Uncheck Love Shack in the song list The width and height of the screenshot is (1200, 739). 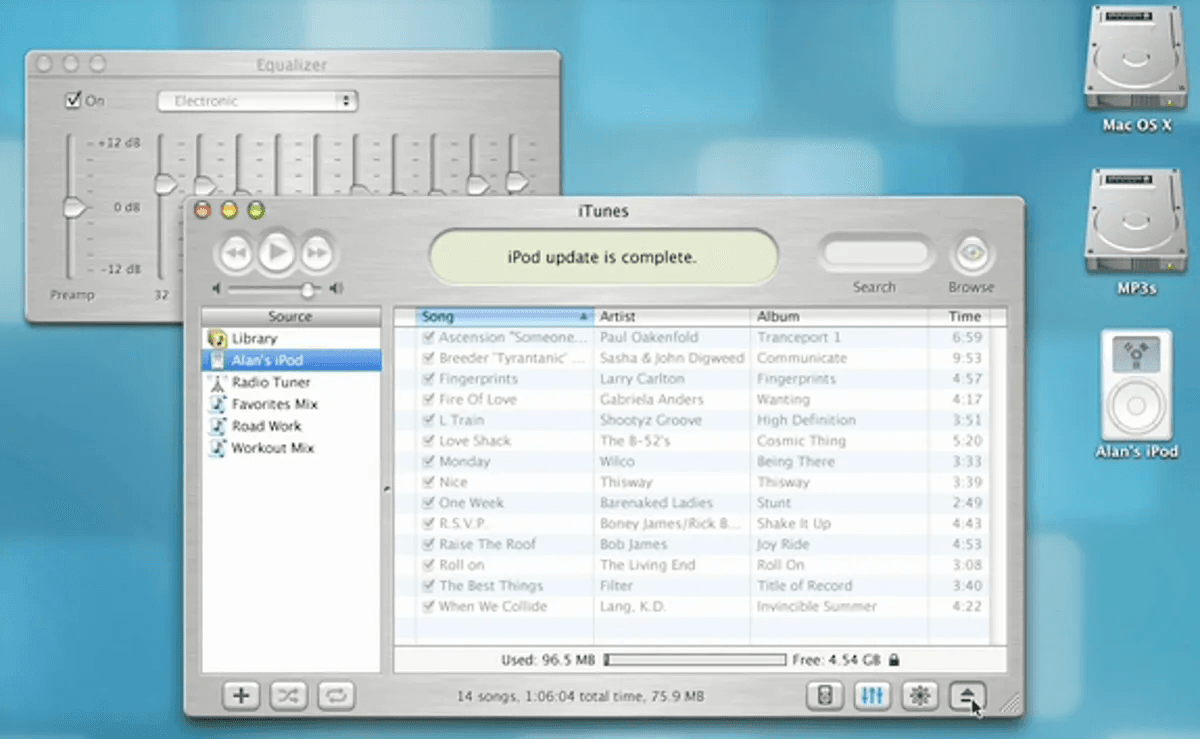point(426,440)
